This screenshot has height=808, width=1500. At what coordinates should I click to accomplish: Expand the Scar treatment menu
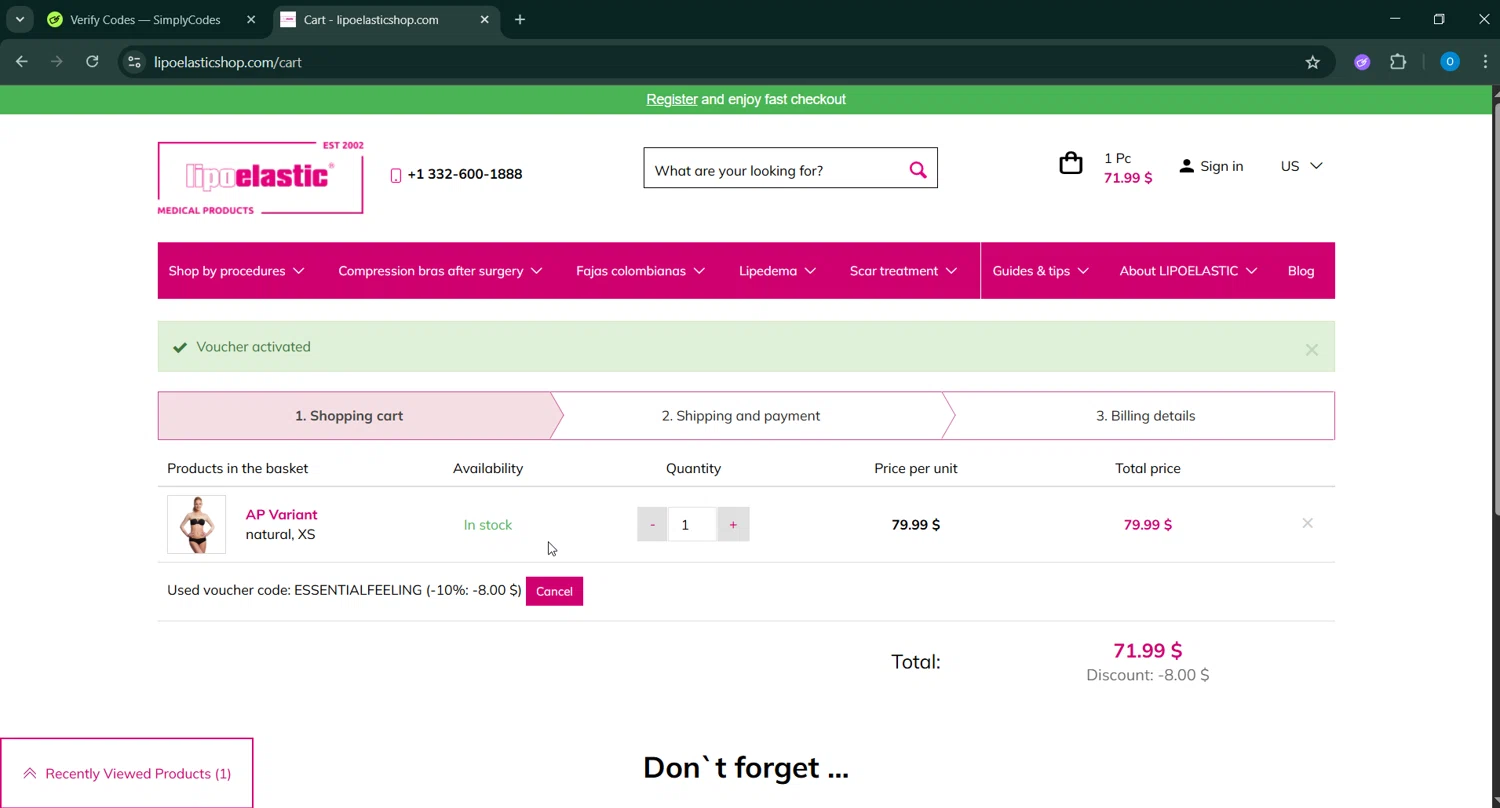(903, 271)
